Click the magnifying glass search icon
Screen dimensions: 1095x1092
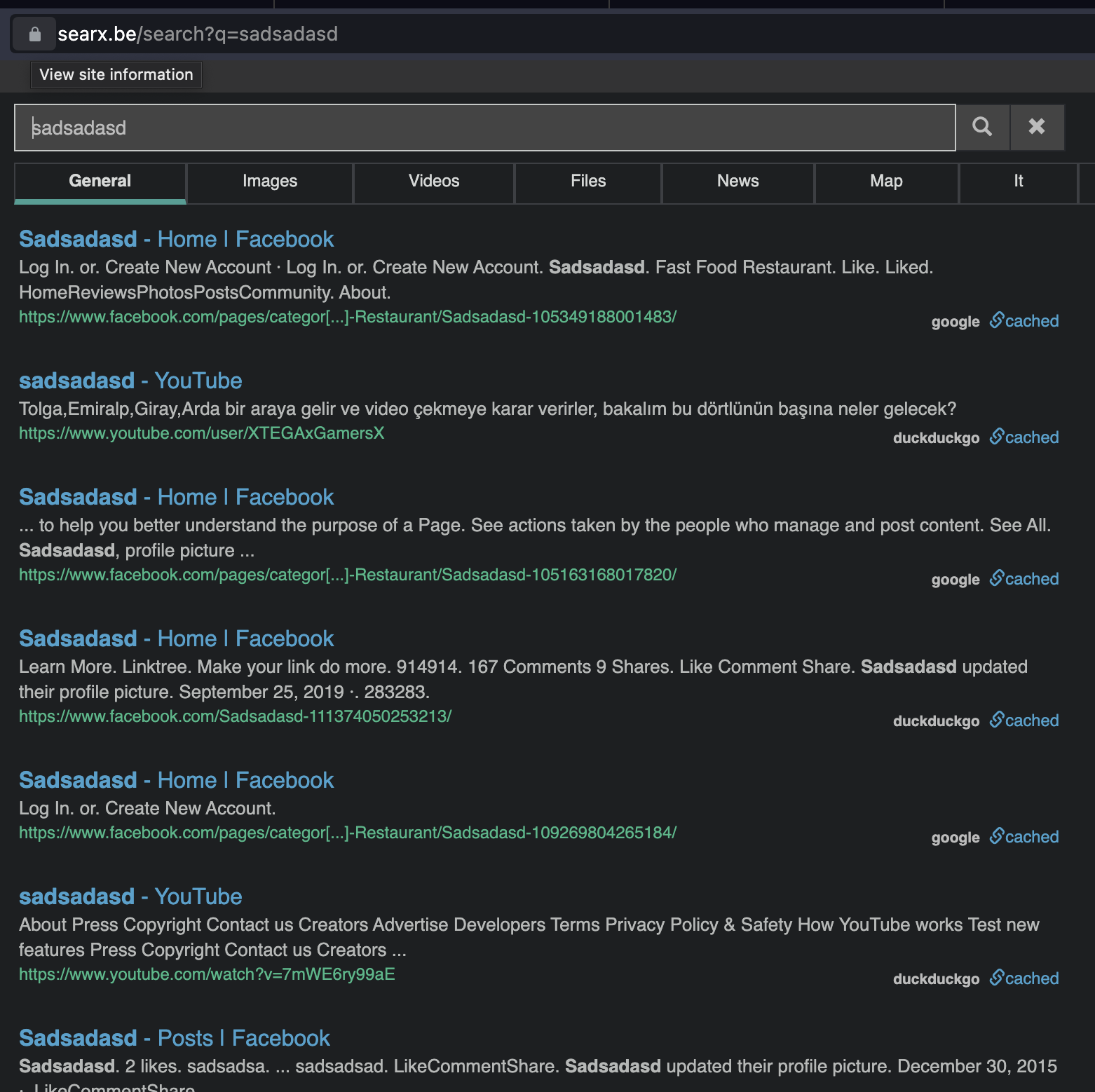click(x=982, y=127)
